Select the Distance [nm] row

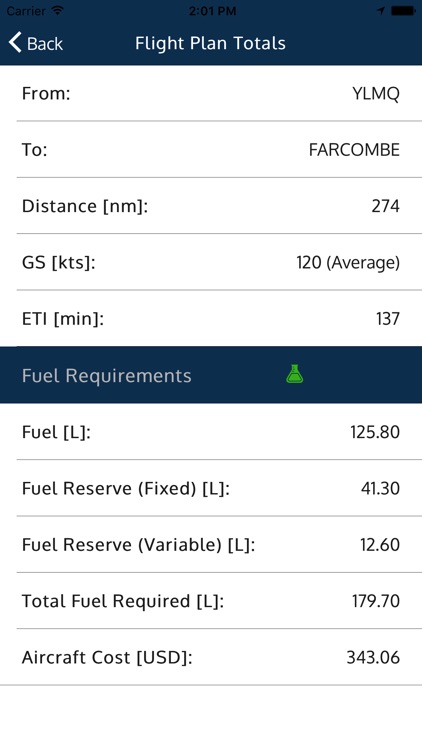tap(211, 206)
